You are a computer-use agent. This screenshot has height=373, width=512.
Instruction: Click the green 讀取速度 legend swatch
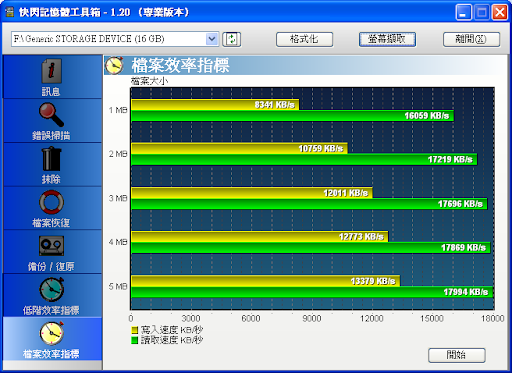point(134,340)
